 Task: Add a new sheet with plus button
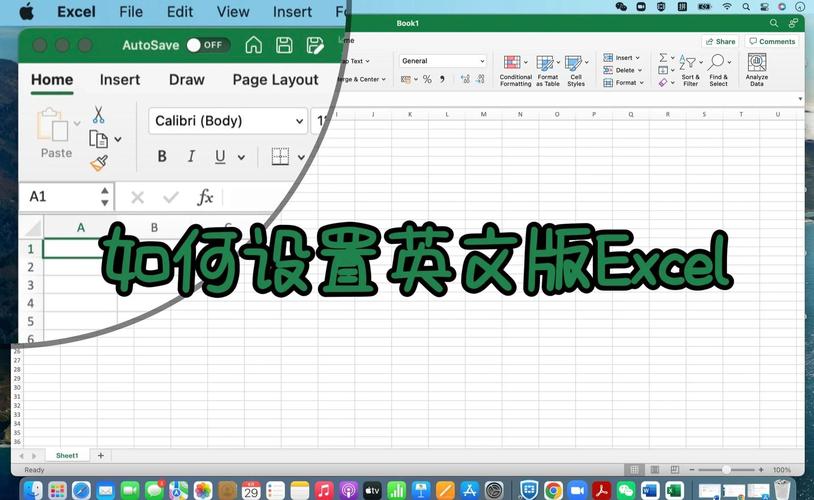coord(101,455)
